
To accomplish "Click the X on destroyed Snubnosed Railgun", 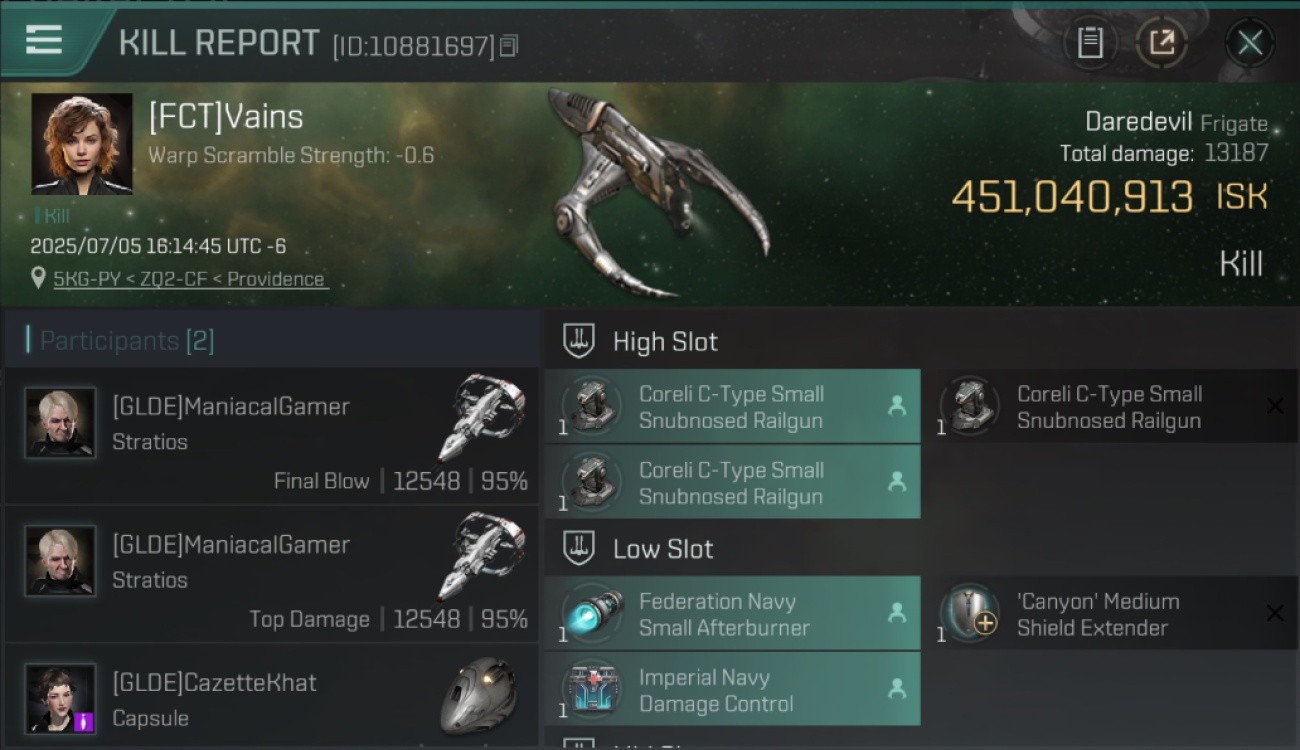I will 1275,406.
